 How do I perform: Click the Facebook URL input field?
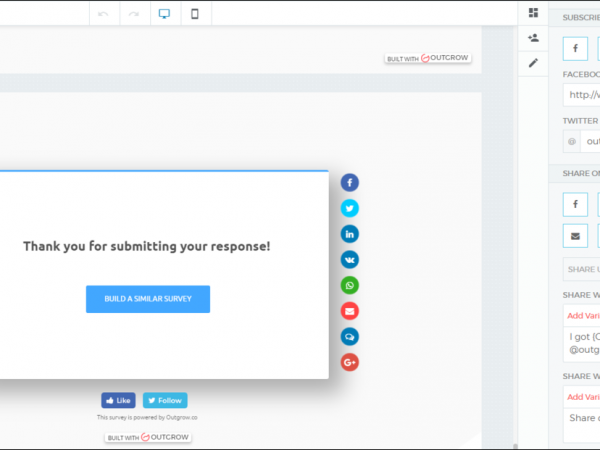coord(581,95)
